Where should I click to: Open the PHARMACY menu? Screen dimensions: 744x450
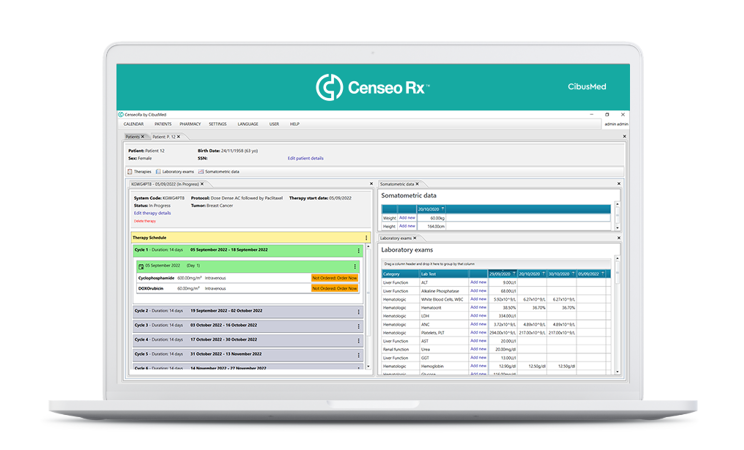click(190, 124)
